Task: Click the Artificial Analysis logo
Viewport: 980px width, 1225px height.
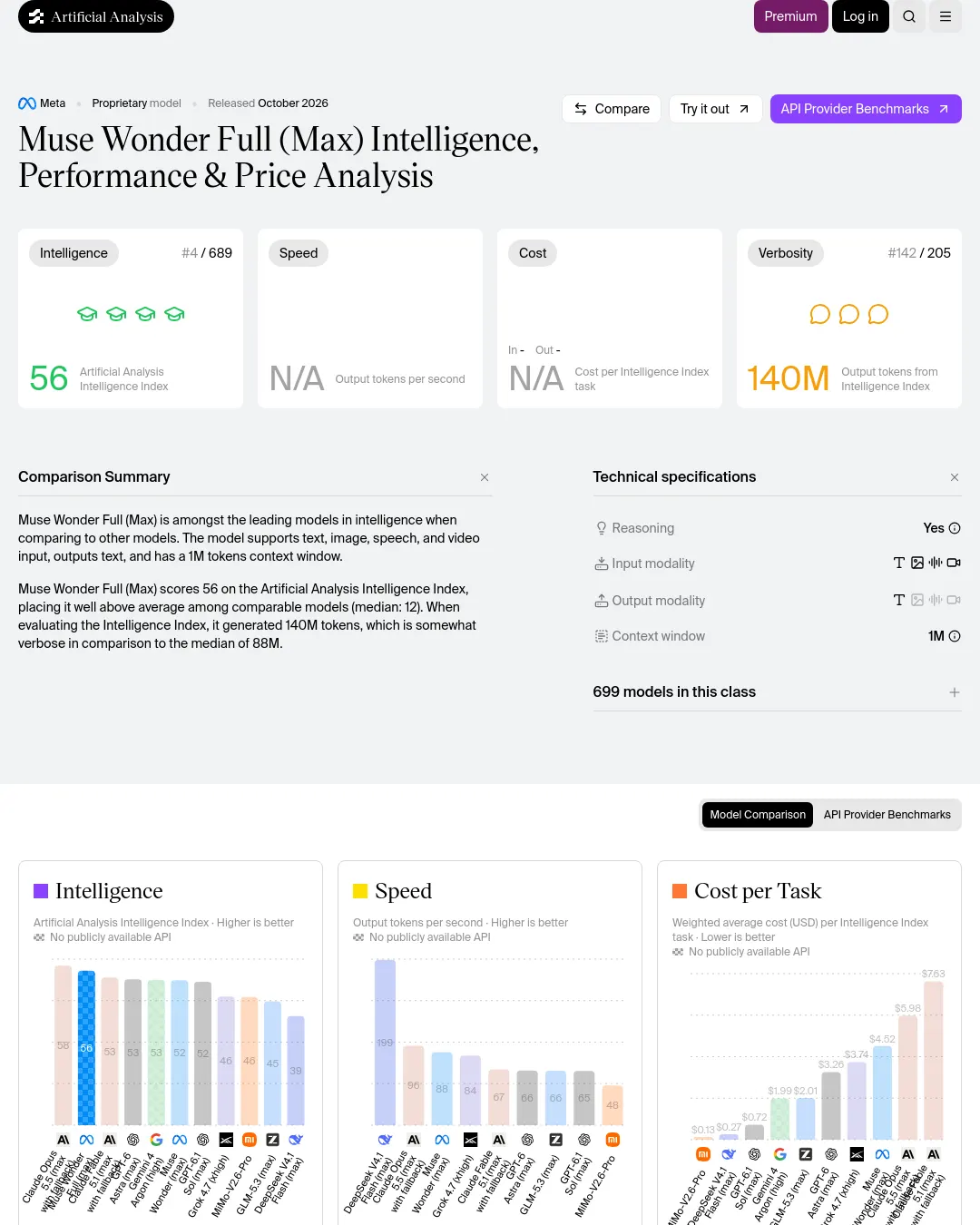Action: [96, 16]
